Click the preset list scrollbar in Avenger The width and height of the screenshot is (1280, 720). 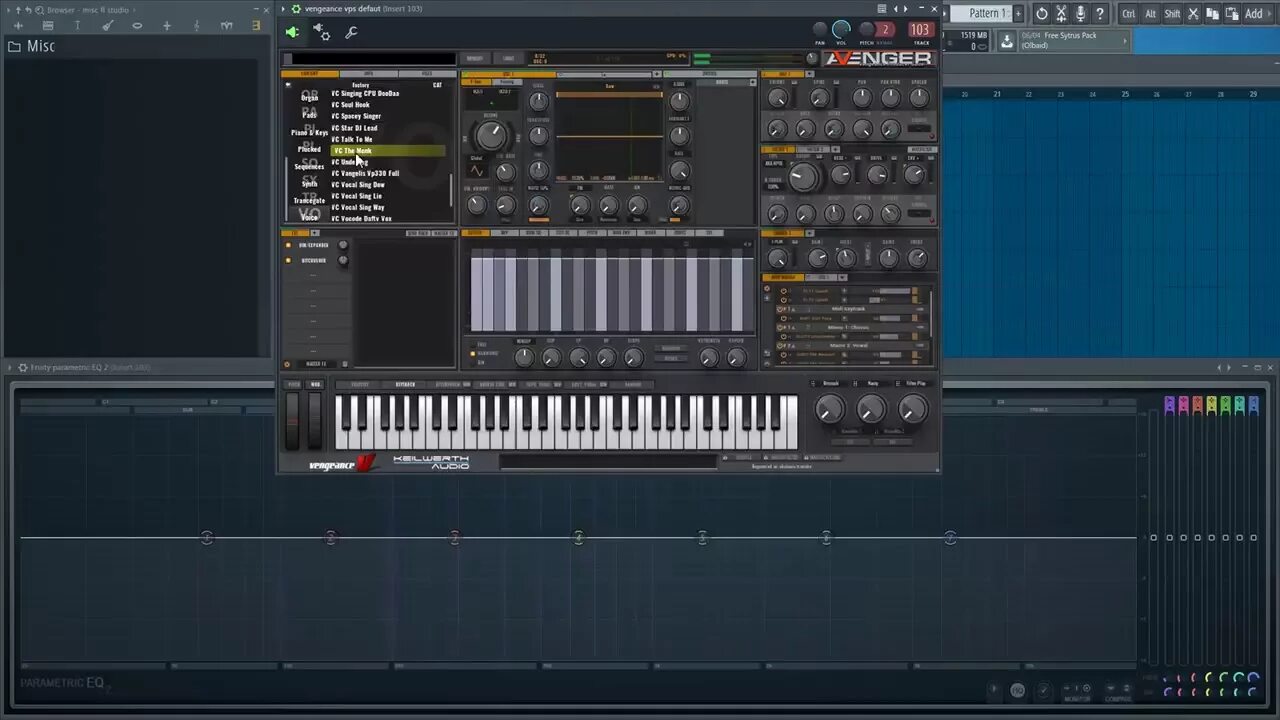[x=451, y=190]
